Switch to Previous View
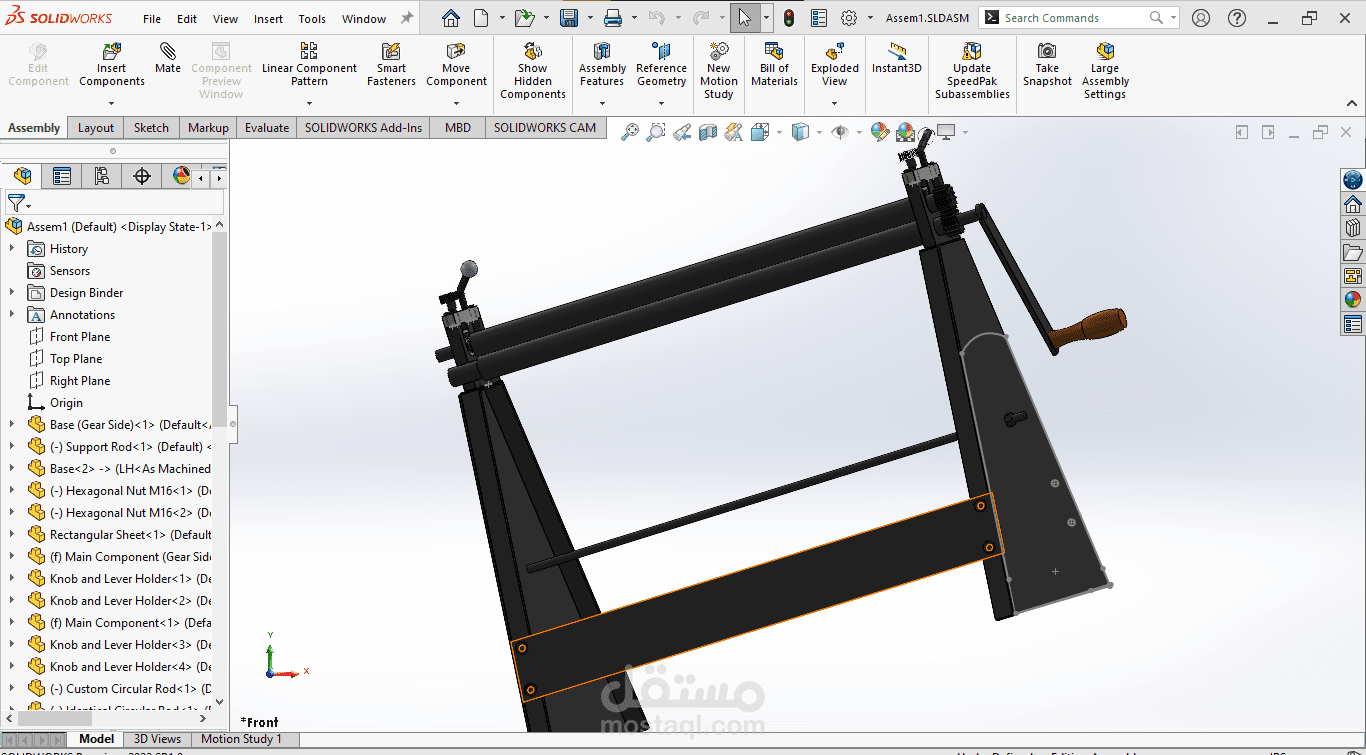1366x755 pixels. click(x=682, y=132)
